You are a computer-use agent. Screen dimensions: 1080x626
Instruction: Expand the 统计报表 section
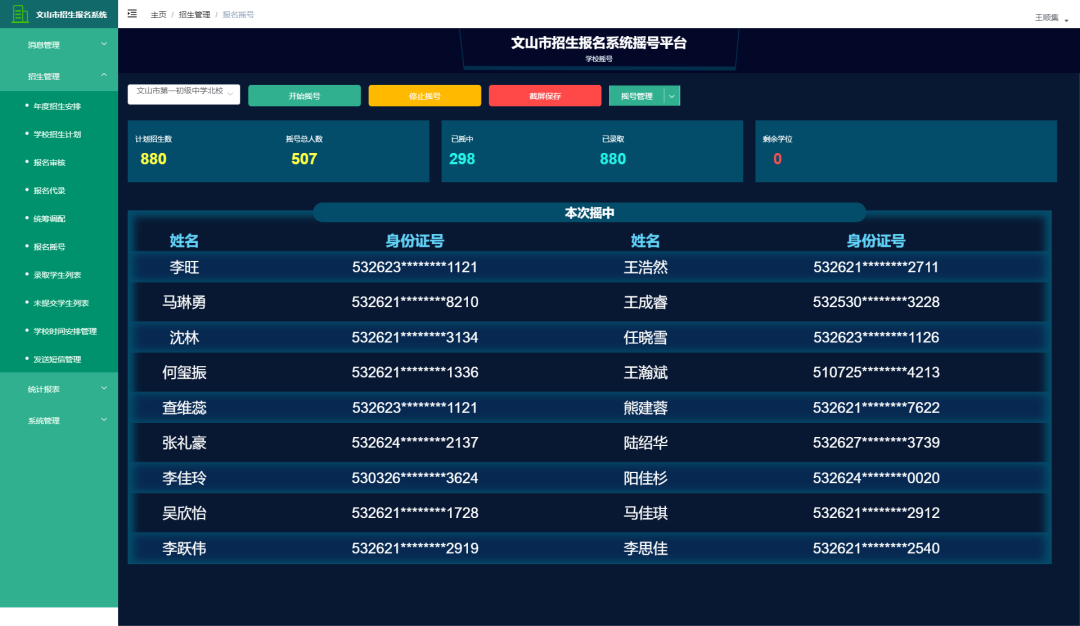tap(58, 391)
